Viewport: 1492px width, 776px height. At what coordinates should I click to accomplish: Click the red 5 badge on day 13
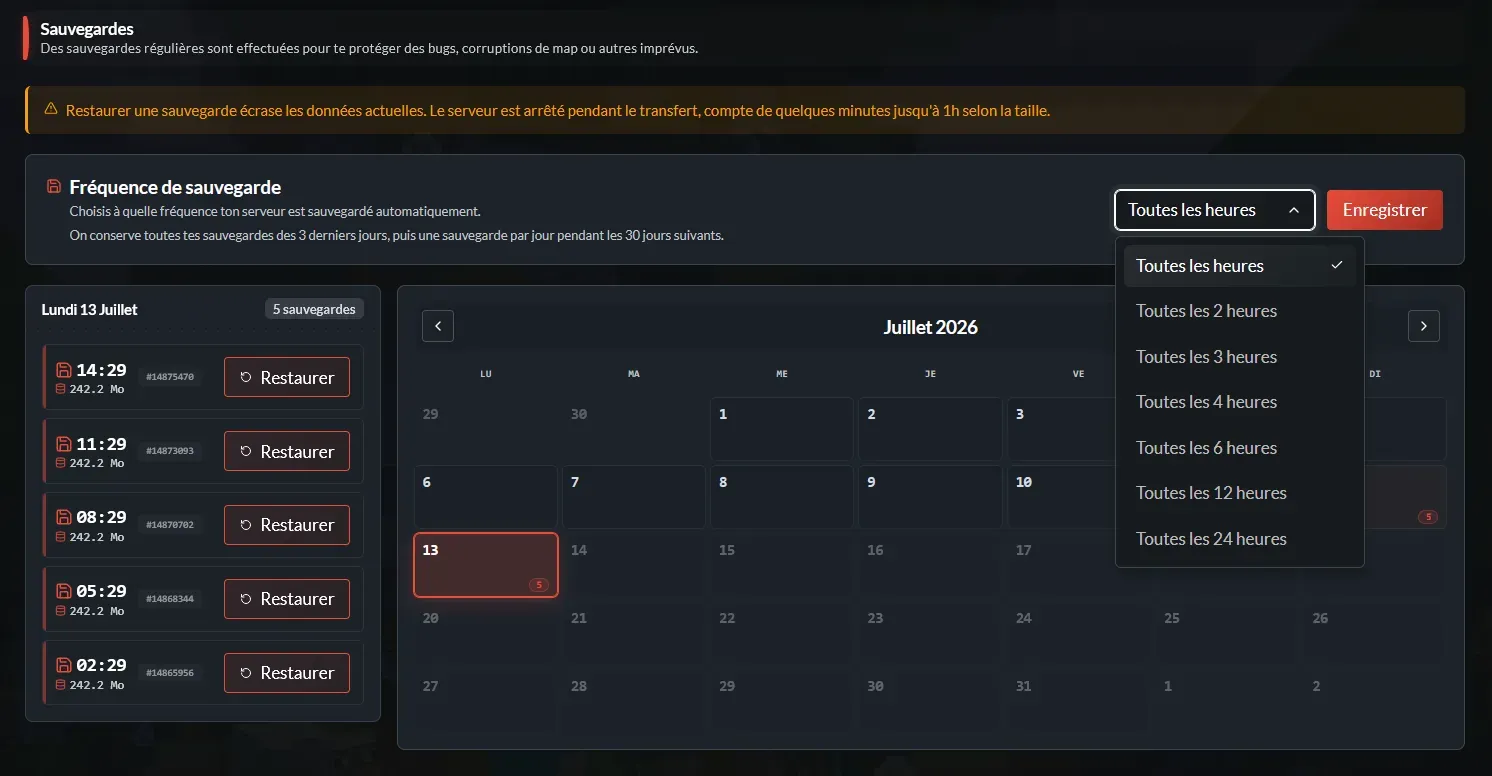(539, 585)
